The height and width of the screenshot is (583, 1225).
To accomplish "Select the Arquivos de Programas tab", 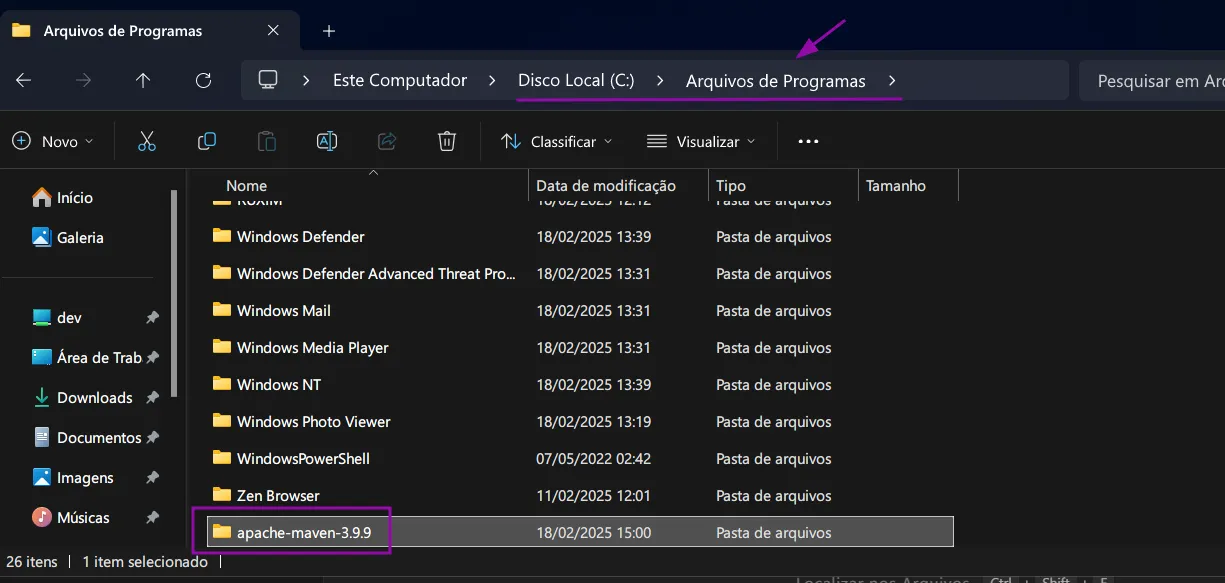I will pyautogui.click(x=122, y=31).
